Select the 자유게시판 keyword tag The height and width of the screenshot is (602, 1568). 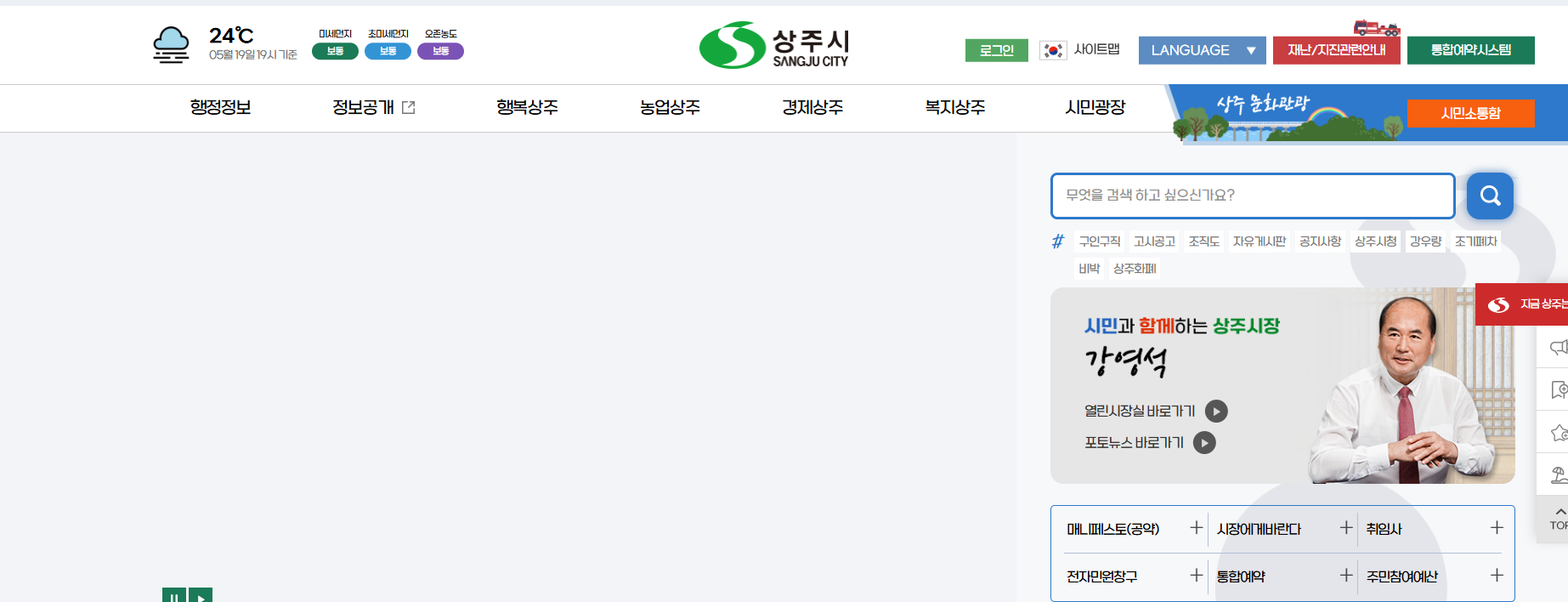point(1259,241)
